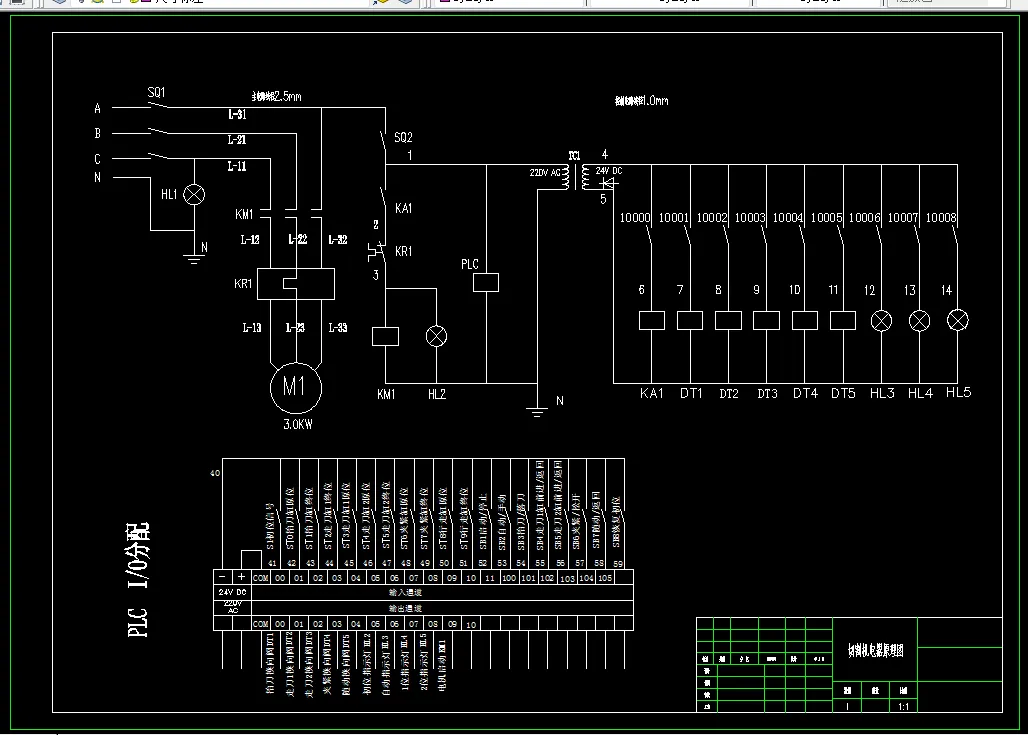Click the SQ2 switch label
1028x735 pixels.
pyautogui.click(x=403, y=137)
